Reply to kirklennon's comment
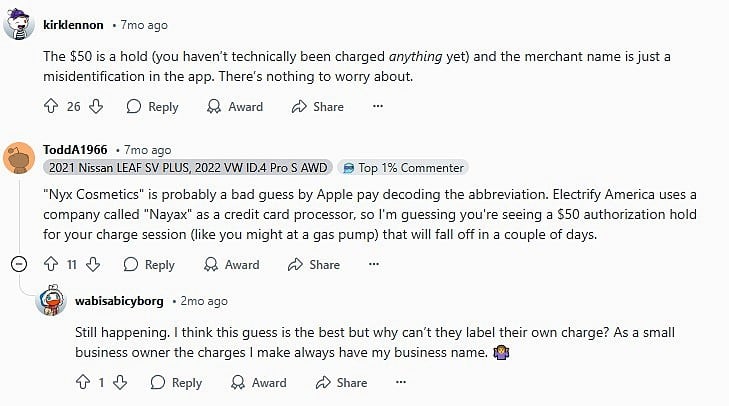 coord(152,106)
